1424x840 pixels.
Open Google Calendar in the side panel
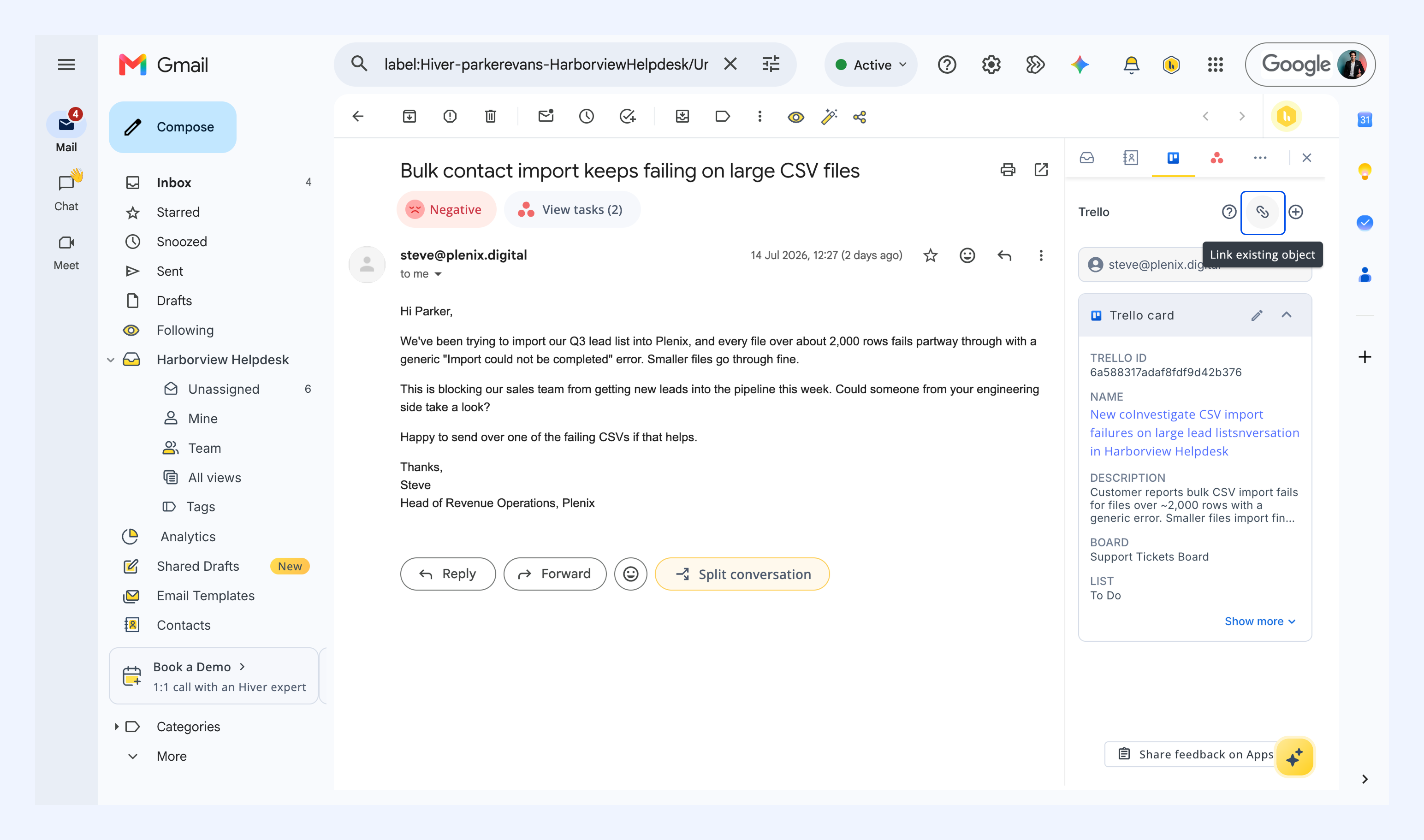(1365, 119)
